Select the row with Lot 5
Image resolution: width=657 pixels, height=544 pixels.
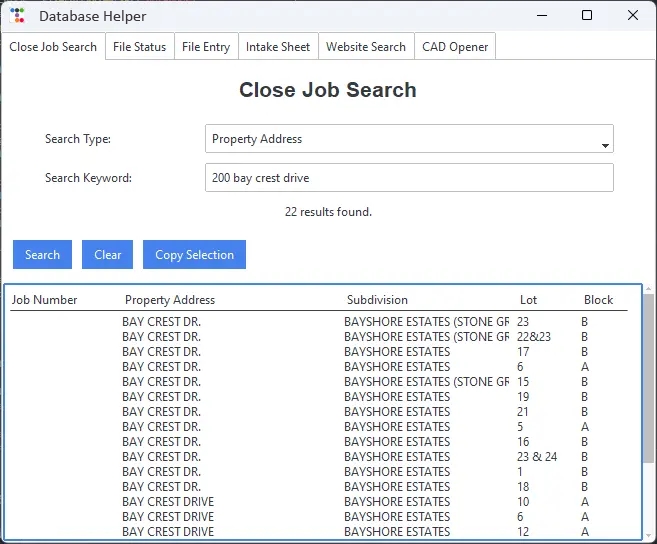(318, 427)
